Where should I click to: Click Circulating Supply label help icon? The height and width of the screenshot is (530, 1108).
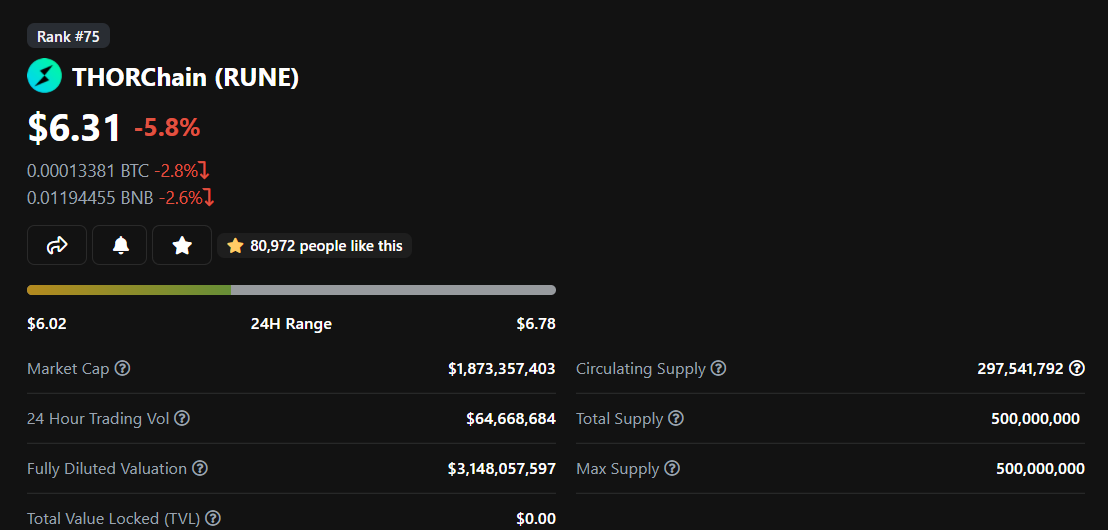pyautogui.click(x=719, y=368)
